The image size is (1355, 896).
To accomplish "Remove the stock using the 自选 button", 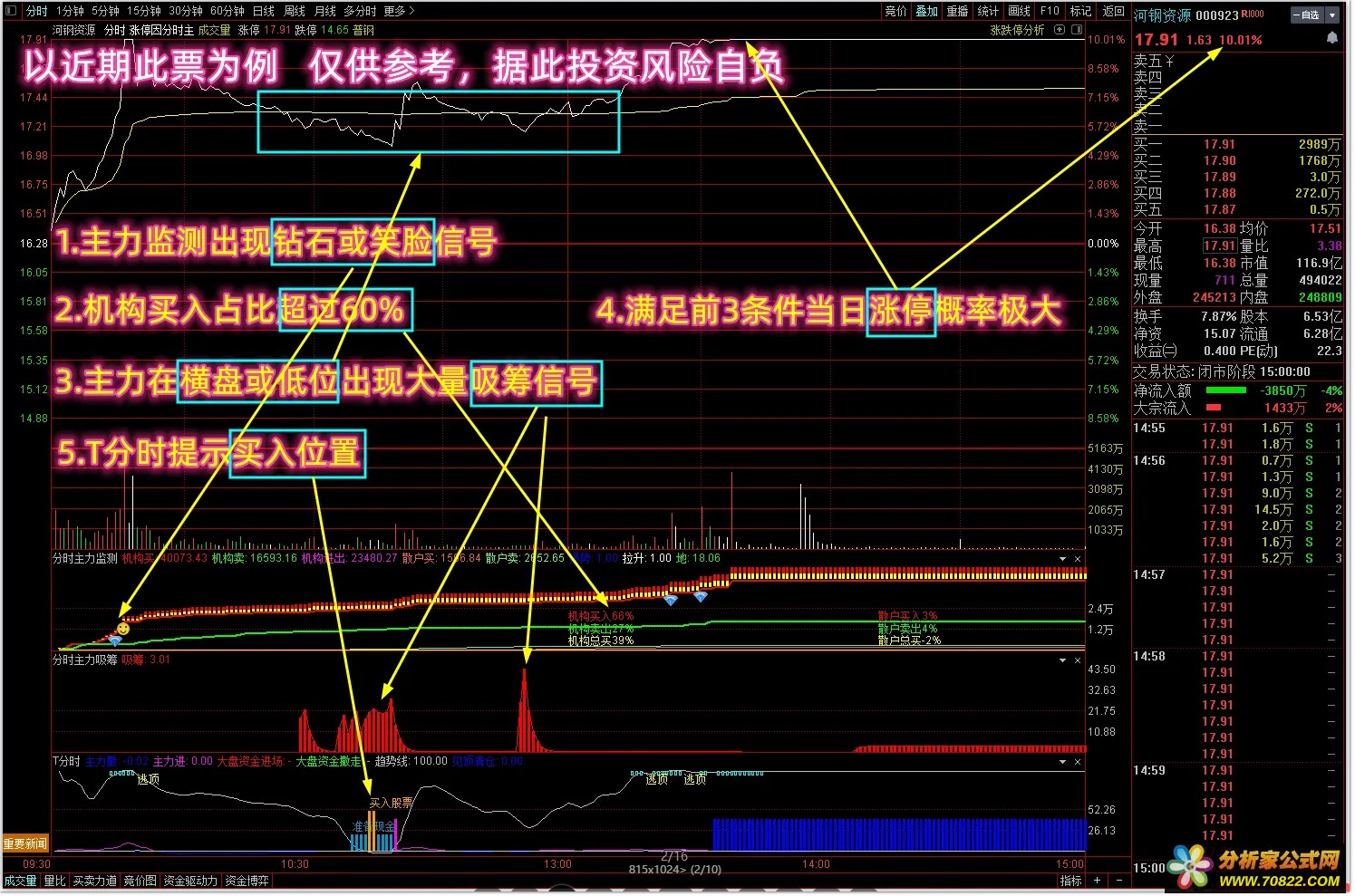I will [x=1308, y=15].
